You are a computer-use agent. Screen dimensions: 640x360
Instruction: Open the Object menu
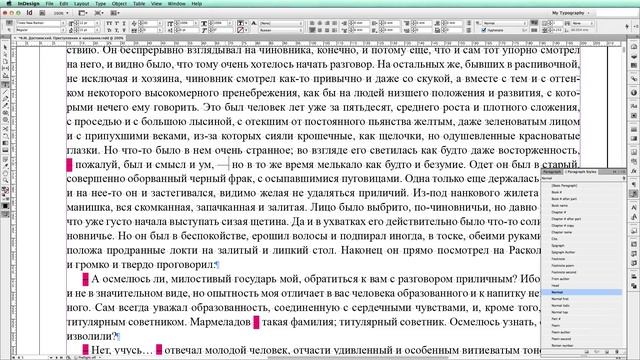(119, 4)
